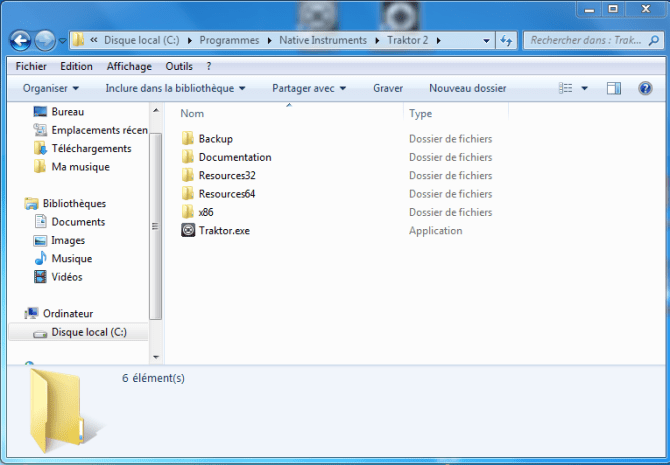
Task: Click the Forward navigation arrow
Action: coord(45,41)
